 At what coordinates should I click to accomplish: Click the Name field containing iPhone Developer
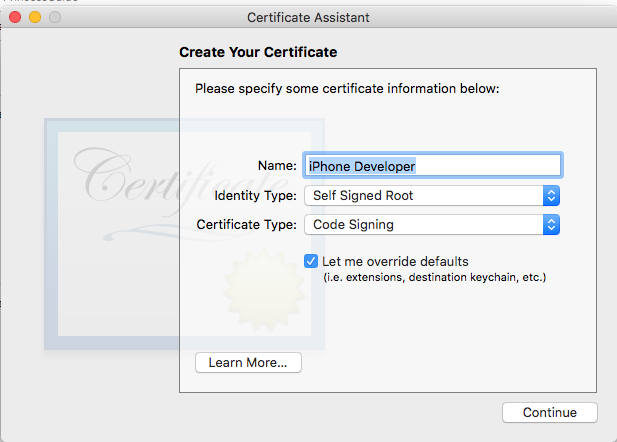point(432,165)
